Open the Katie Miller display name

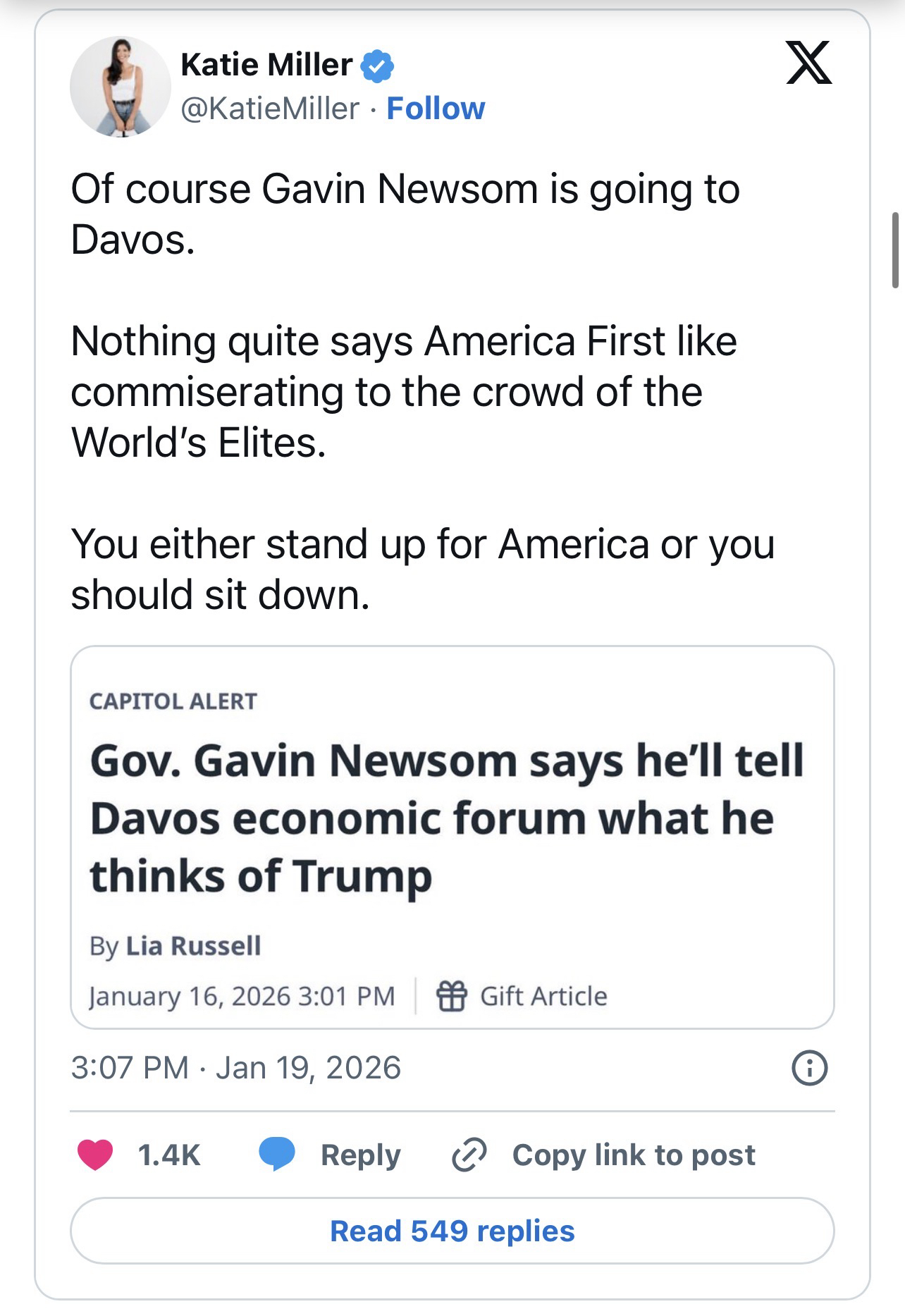(266, 65)
